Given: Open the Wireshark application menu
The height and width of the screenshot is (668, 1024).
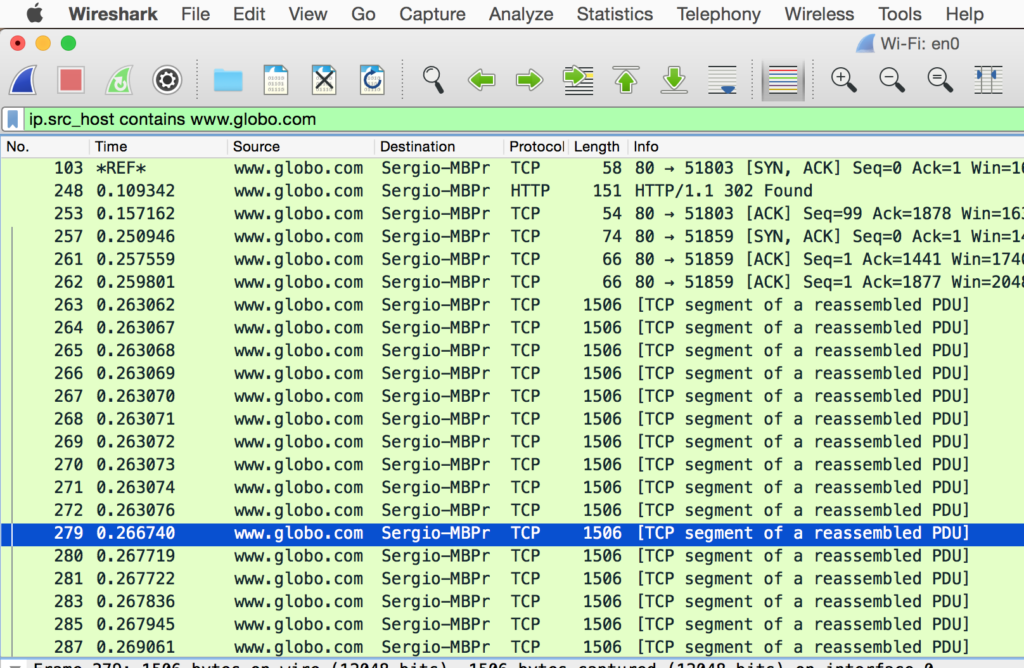Looking at the screenshot, I should click(112, 14).
